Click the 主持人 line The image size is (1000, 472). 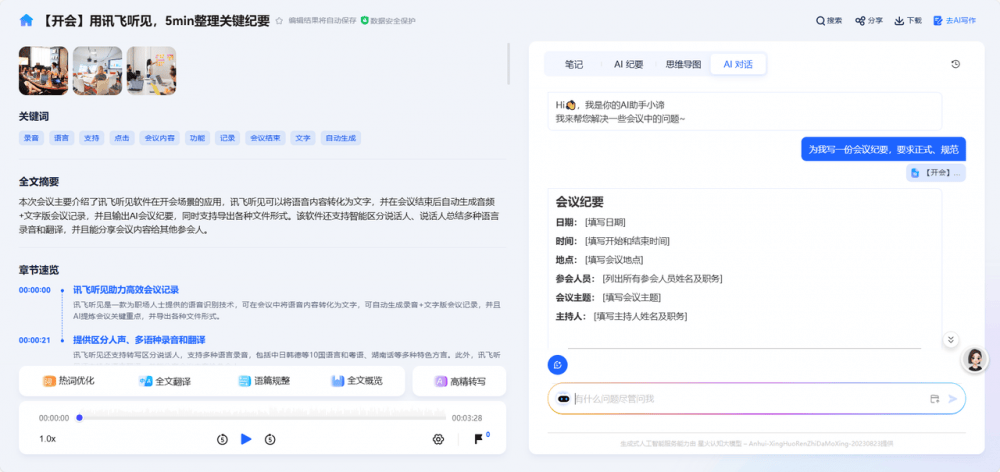pyautogui.click(x=621, y=316)
